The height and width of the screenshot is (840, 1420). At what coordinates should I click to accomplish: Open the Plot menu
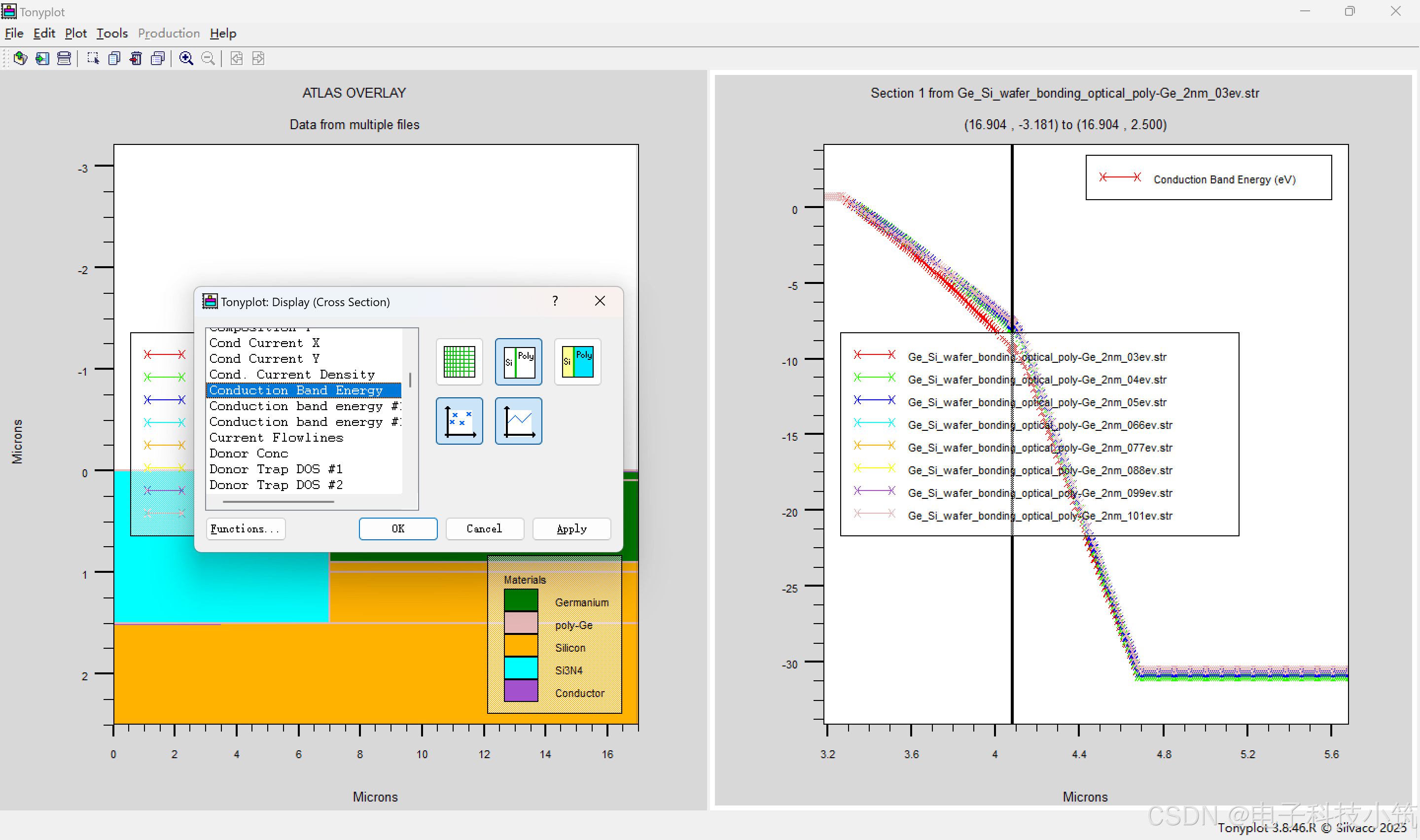pos(75,34)
